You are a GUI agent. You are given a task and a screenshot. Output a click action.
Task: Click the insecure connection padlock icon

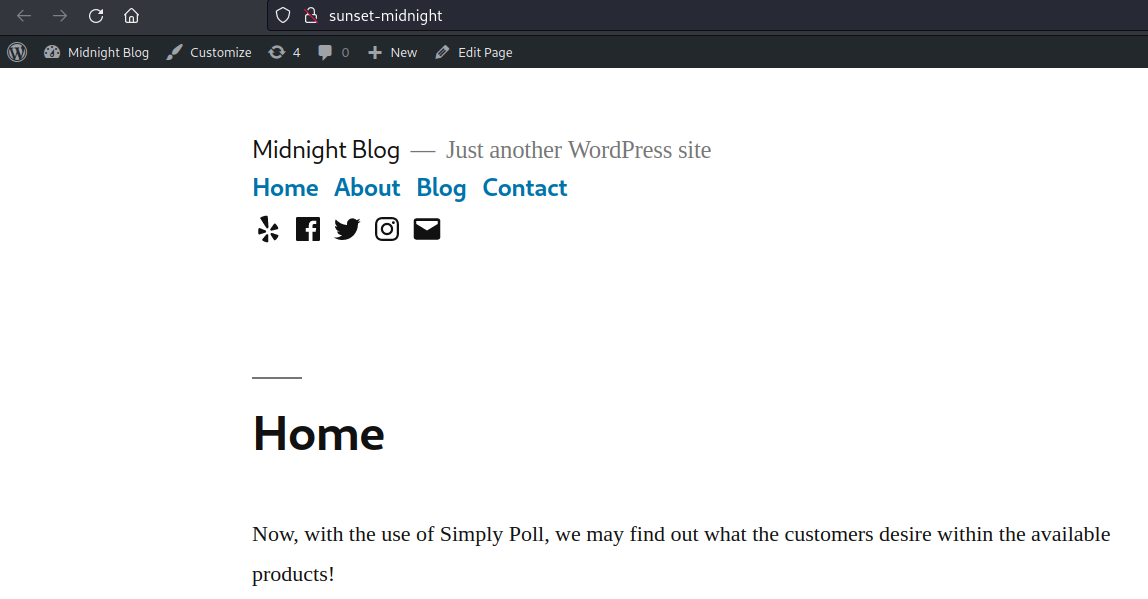(x=310, y=16)
